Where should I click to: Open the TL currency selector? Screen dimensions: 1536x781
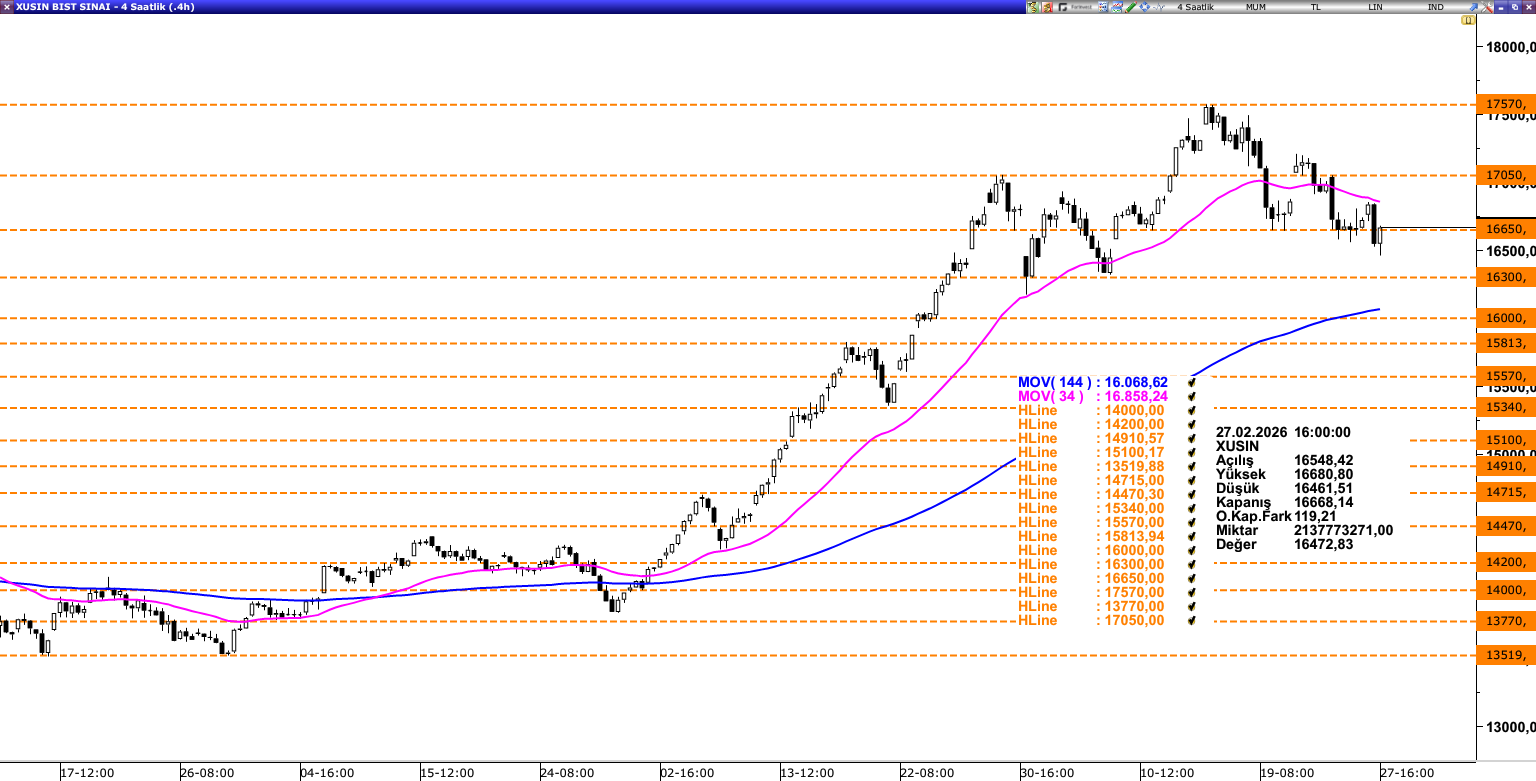tap(1316, 7)
